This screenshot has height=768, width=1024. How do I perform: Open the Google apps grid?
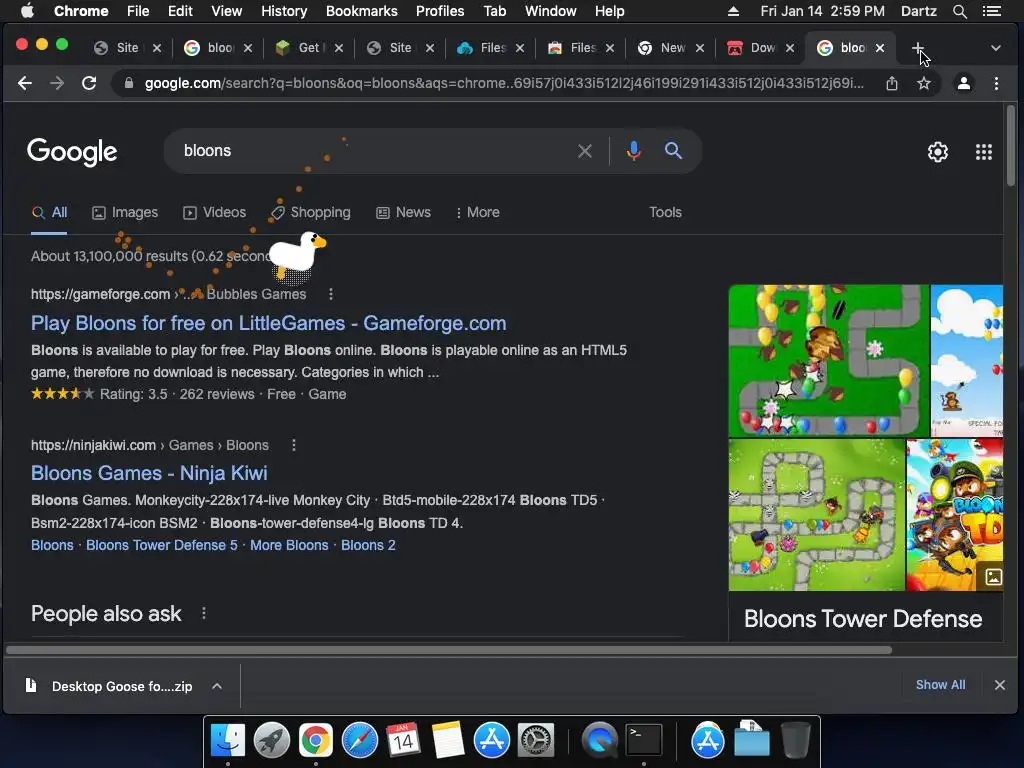coord(984,152)
